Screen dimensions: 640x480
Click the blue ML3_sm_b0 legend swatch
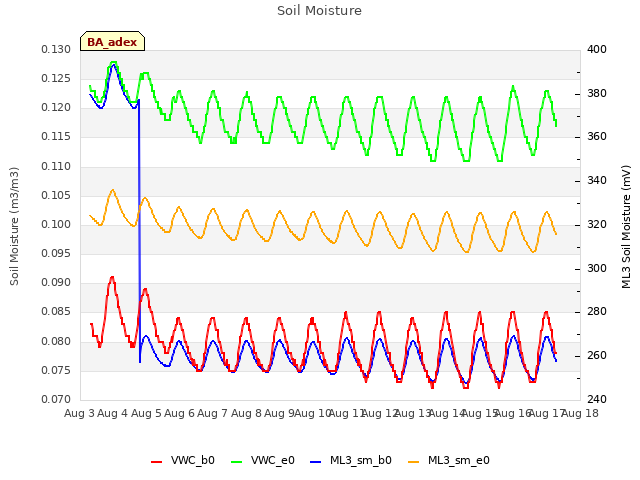[316, 462]
